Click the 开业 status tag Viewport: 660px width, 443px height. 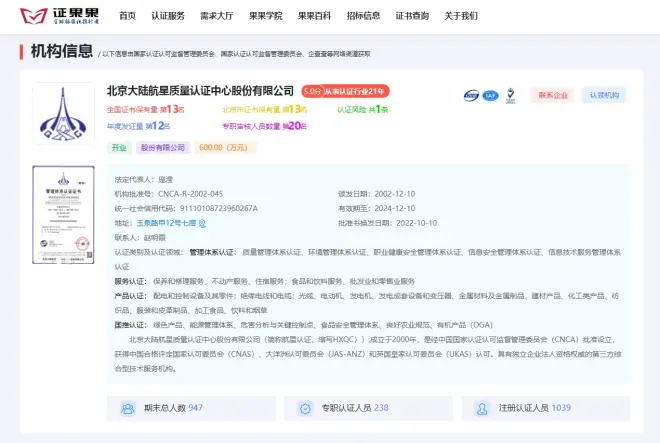[x=119, y=147]
